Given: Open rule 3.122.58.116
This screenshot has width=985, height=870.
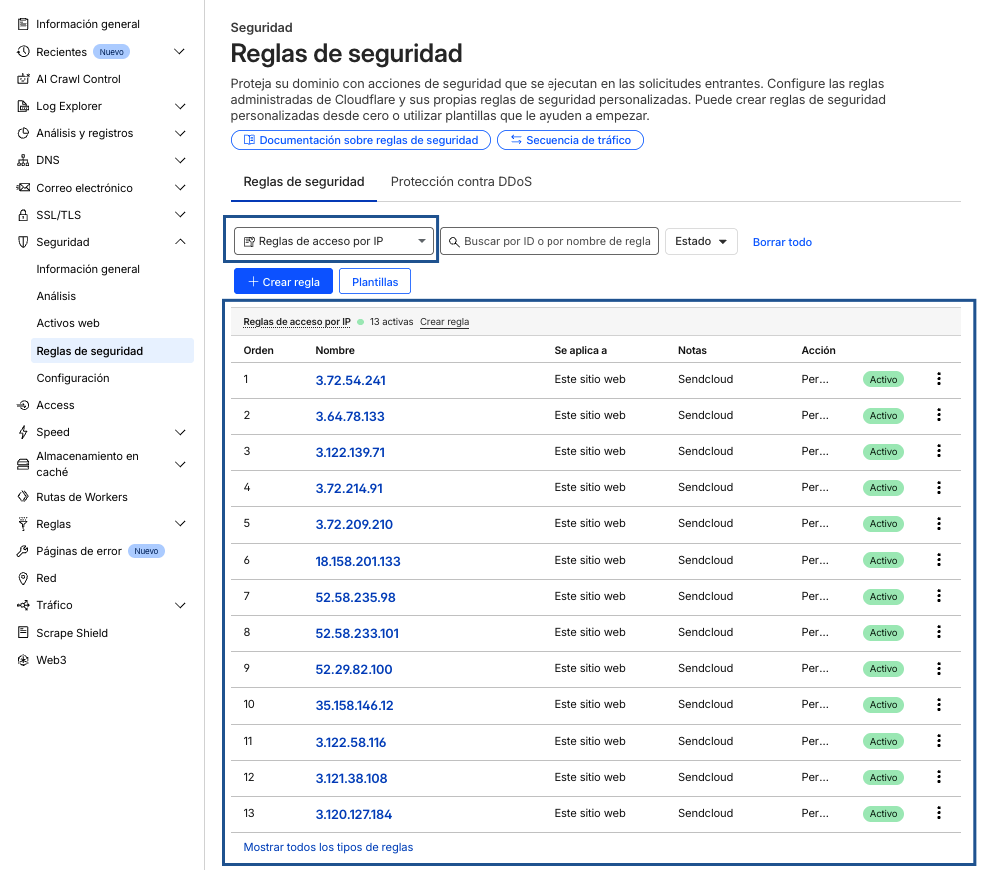Looking at the screenshot, I should click(x=351, y=742).
